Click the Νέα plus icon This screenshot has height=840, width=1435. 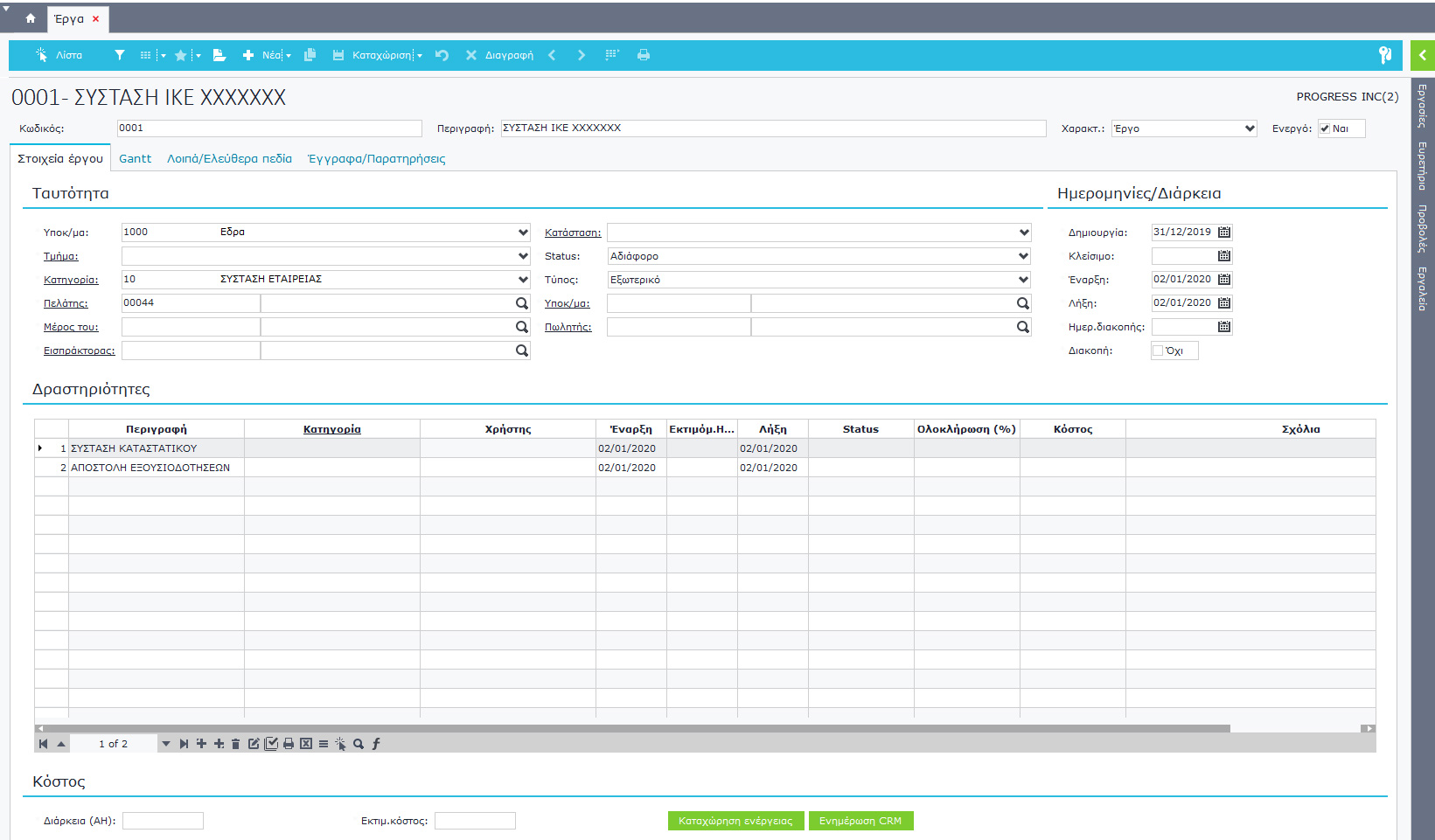point(248,55)
